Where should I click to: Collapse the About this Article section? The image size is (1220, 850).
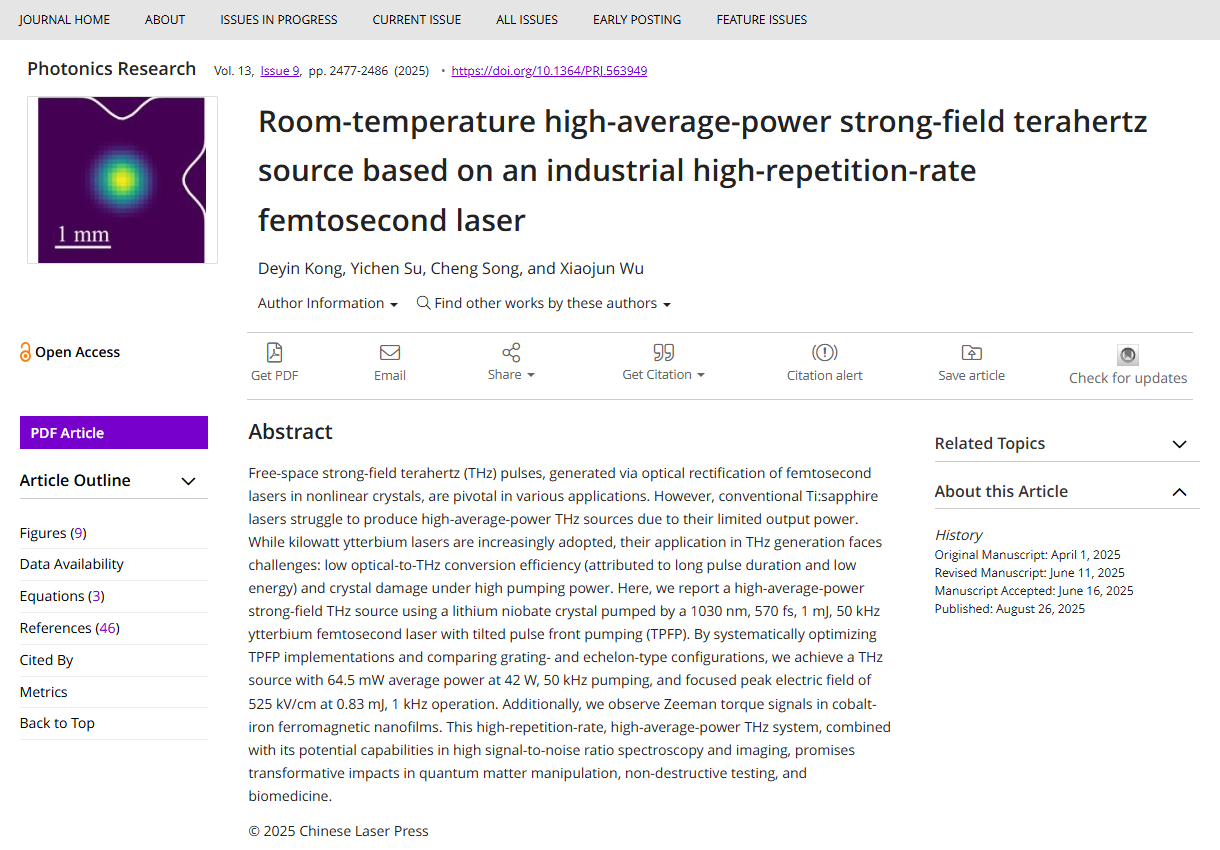coord(1179,492)
